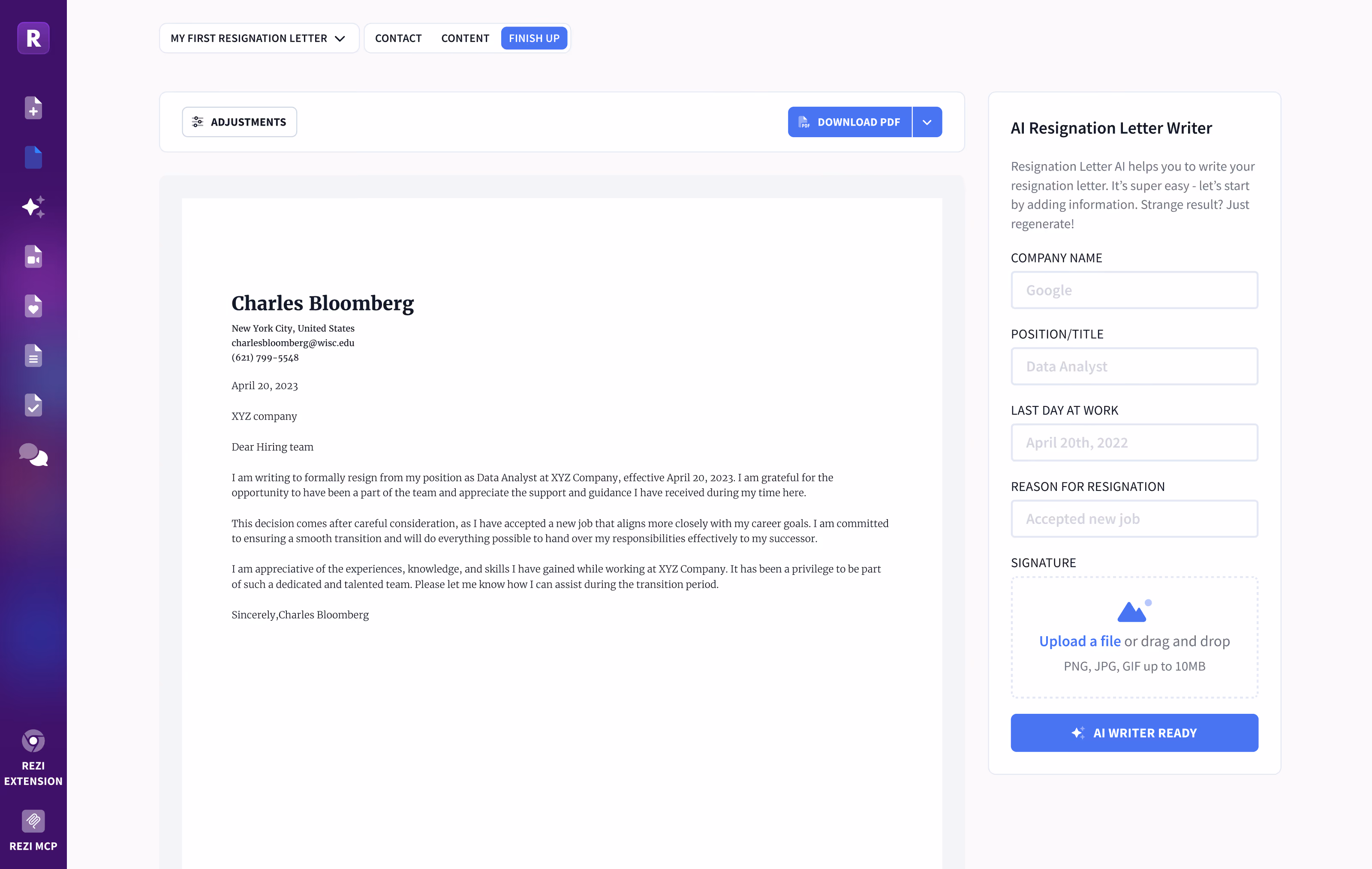This screenshot has height=869, width=1372.
Task: Open the blue document sidebar icon
Action: 33,157
